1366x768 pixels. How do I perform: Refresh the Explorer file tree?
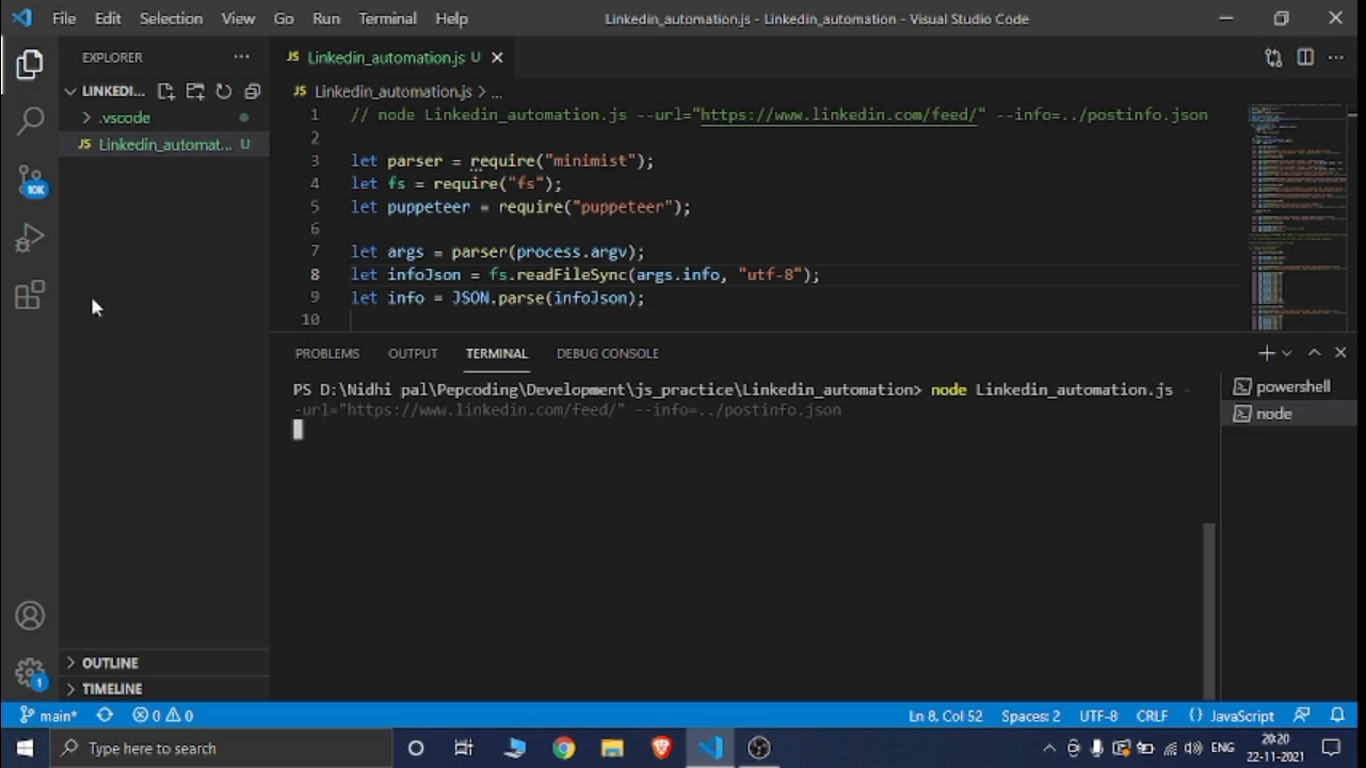224,91
